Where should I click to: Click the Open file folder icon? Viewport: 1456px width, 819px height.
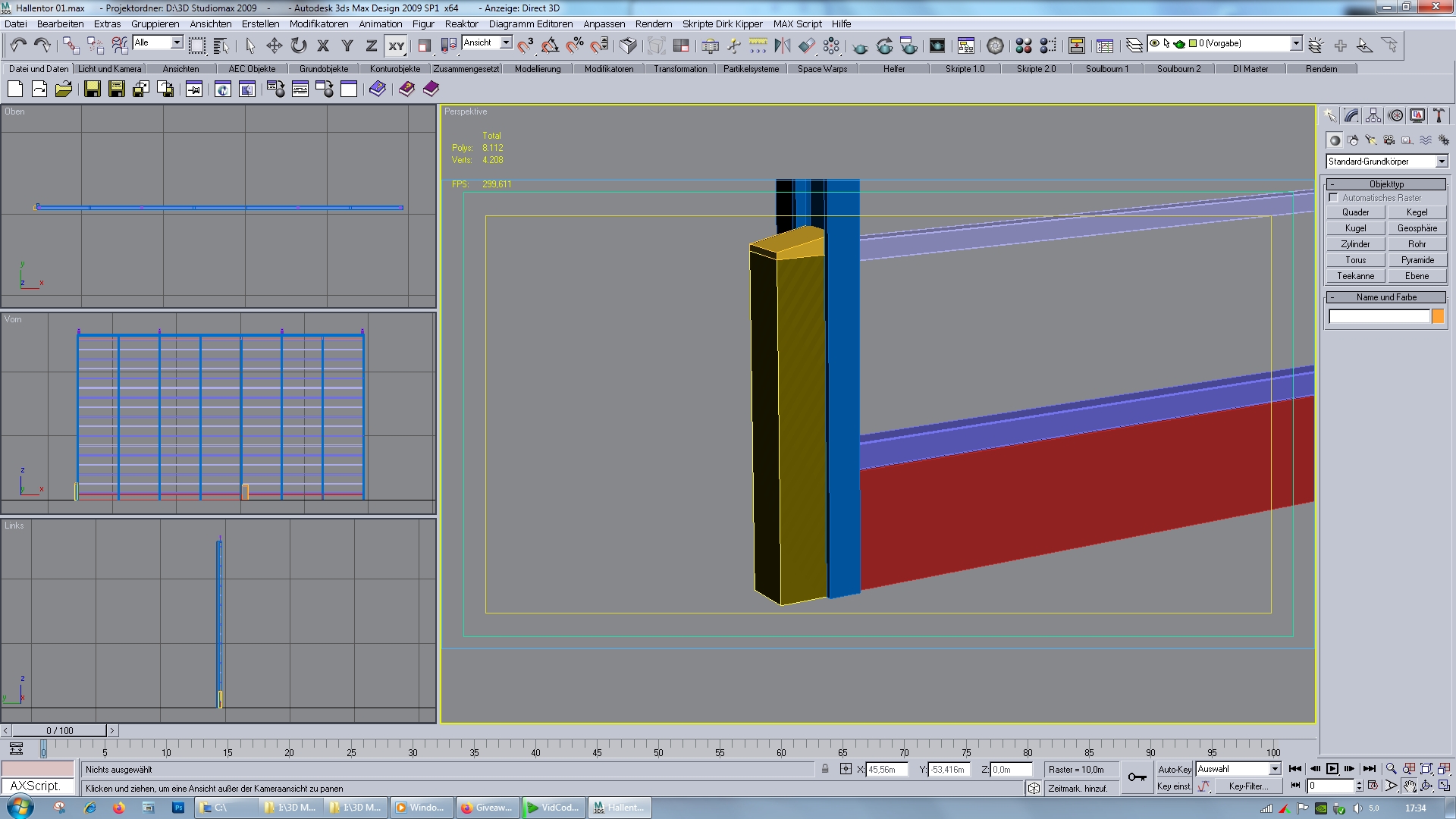pos(64,89)
